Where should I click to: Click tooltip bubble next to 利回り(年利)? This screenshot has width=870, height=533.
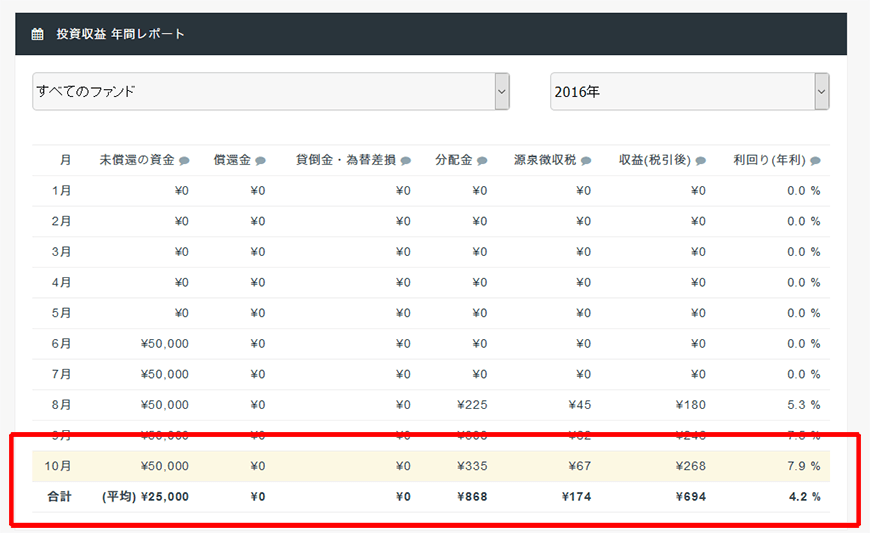pos(815,161)
